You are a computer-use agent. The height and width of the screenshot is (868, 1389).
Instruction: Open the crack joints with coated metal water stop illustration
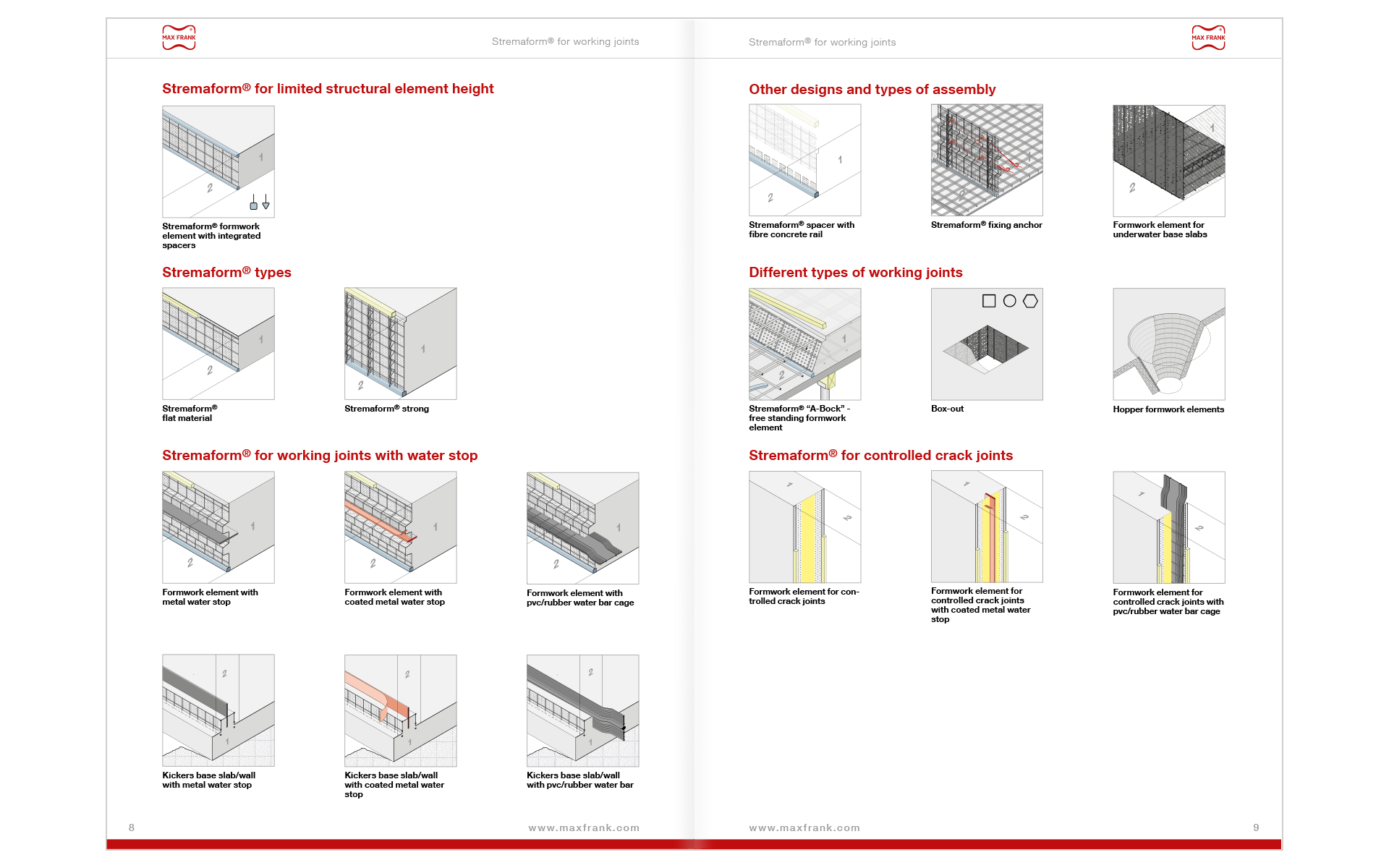(x=987, y=527)
